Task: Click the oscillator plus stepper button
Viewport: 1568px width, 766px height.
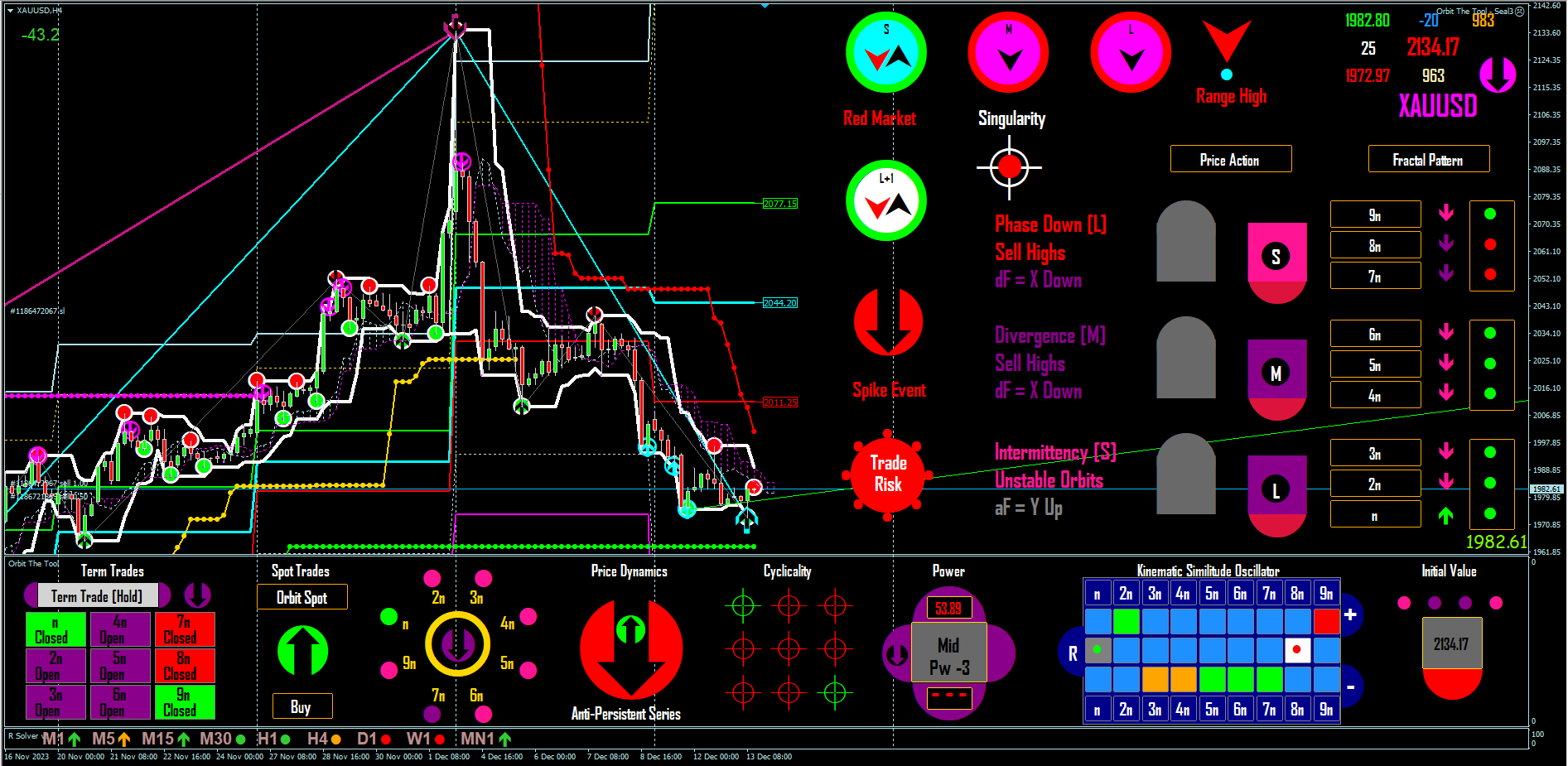Action: coord(1351,614)
